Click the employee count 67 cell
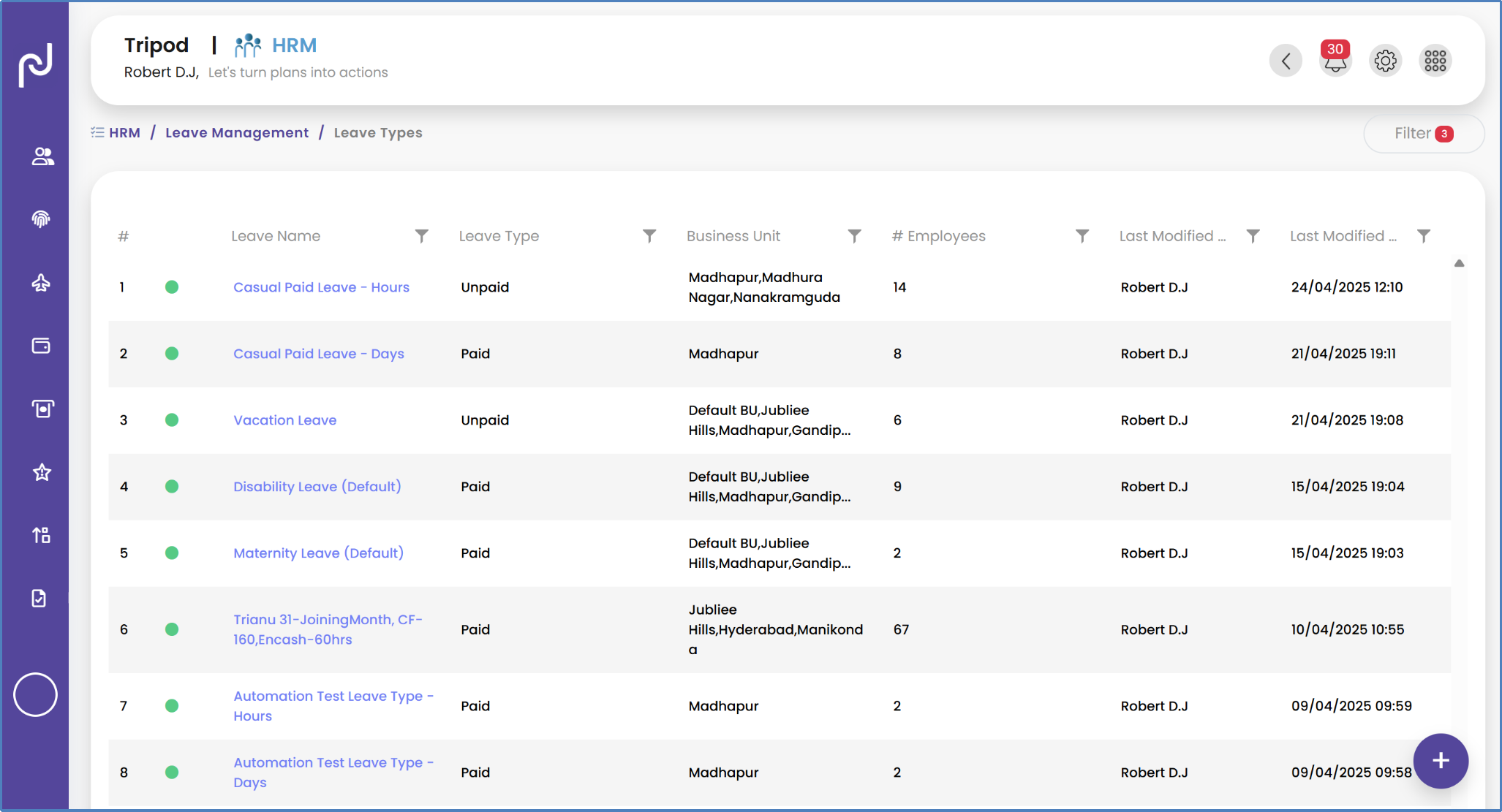Image resolution: width=1502 pixels, height=812 pixels. pos(901,629)
